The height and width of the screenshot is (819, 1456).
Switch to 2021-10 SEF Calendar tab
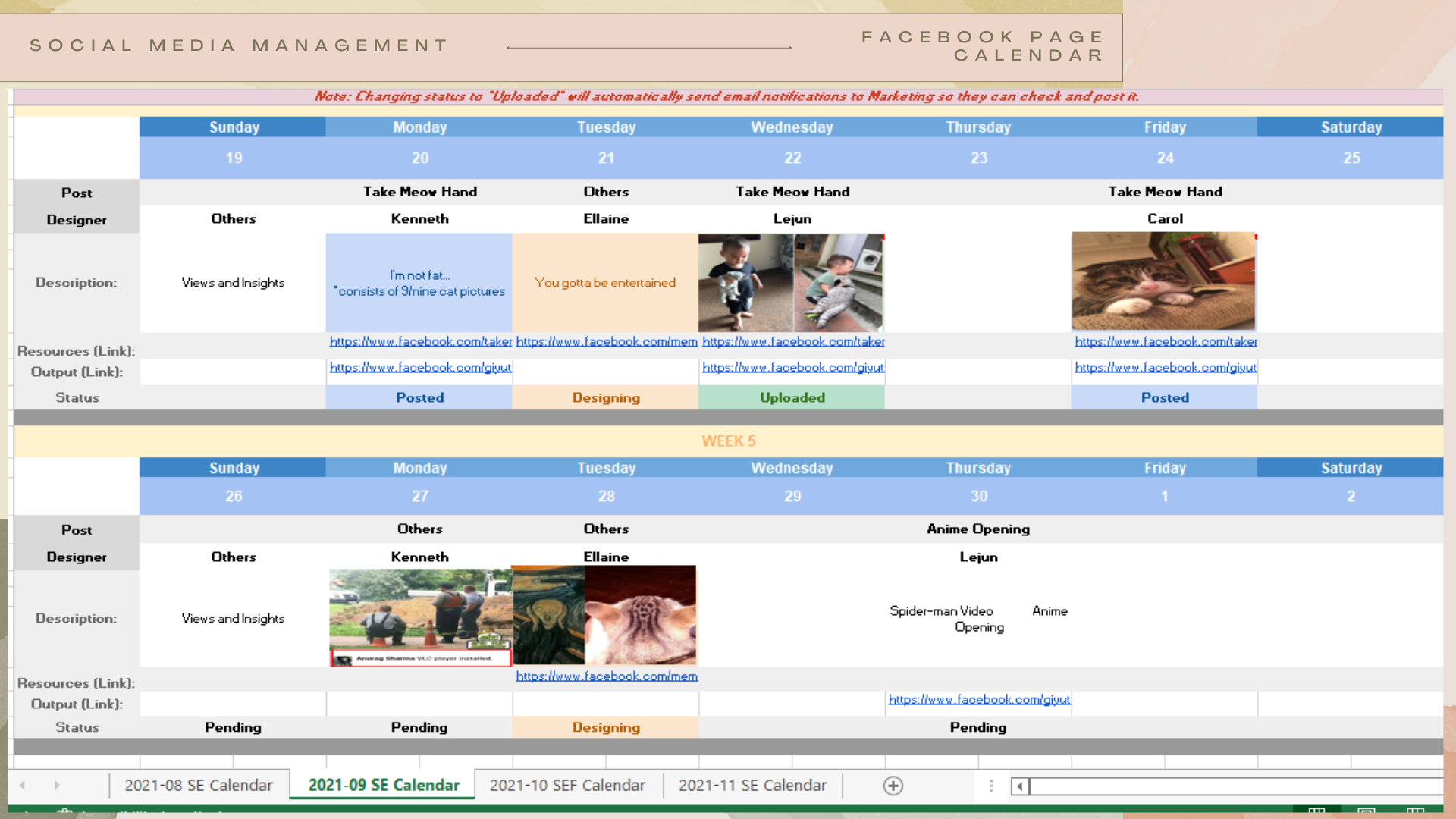pyautogui.click(x=567, y=785)
